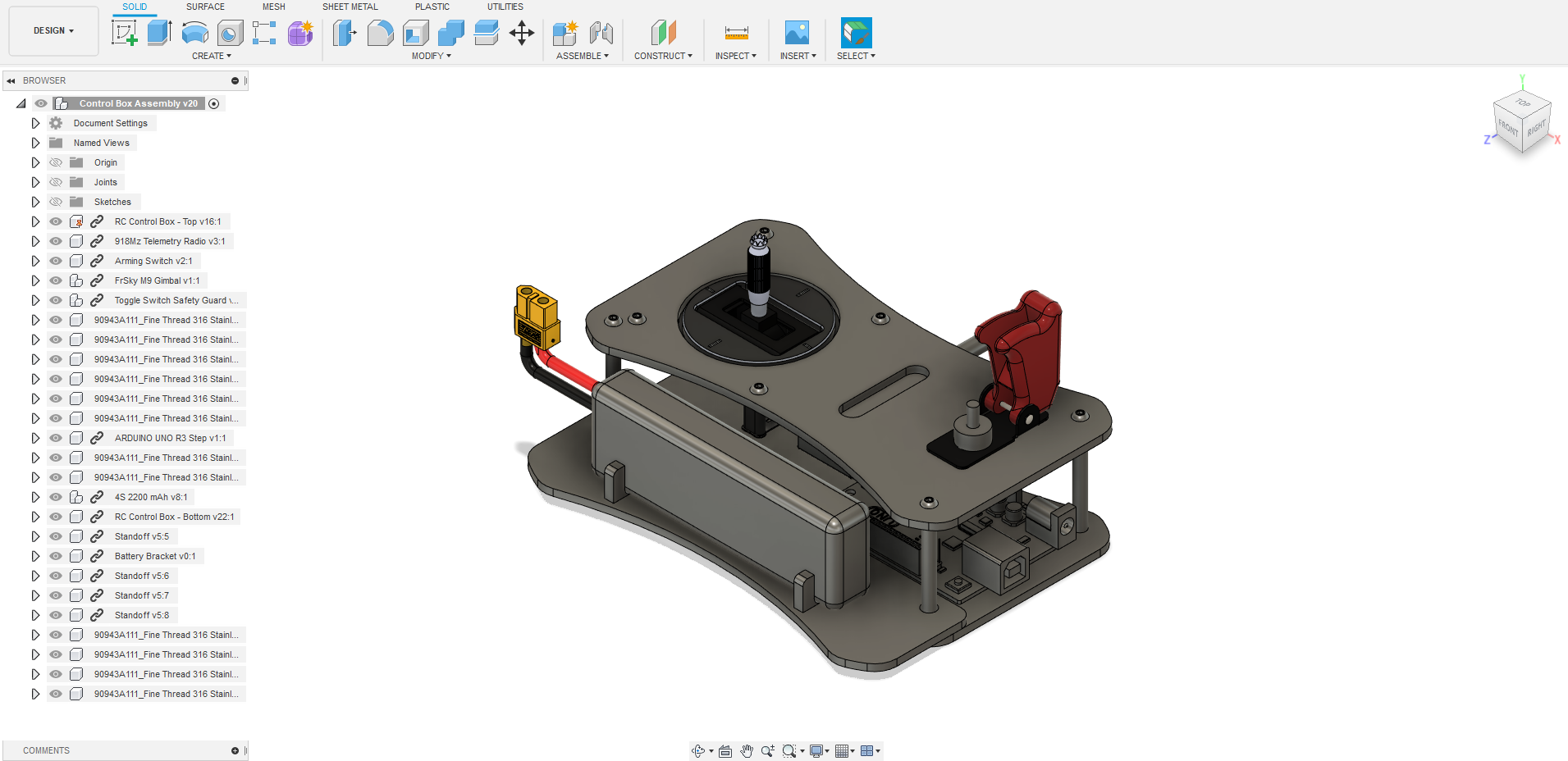This screenshot has width=1568, height=761.
Task: Expand the Document Settings tree item
Action: click(x=35, y=122)
